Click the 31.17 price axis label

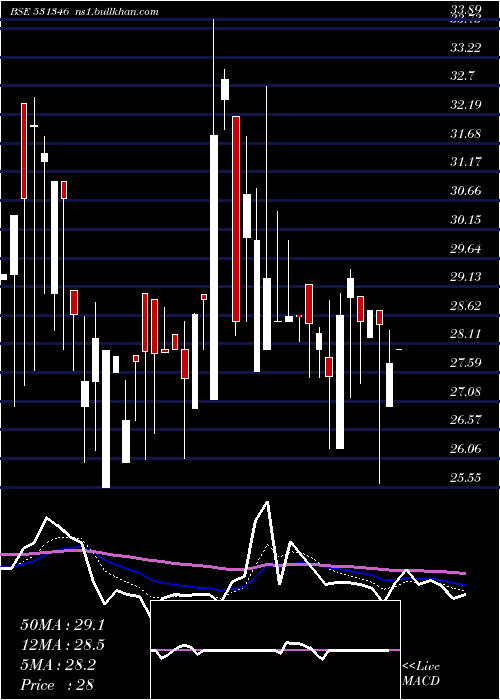466,162
